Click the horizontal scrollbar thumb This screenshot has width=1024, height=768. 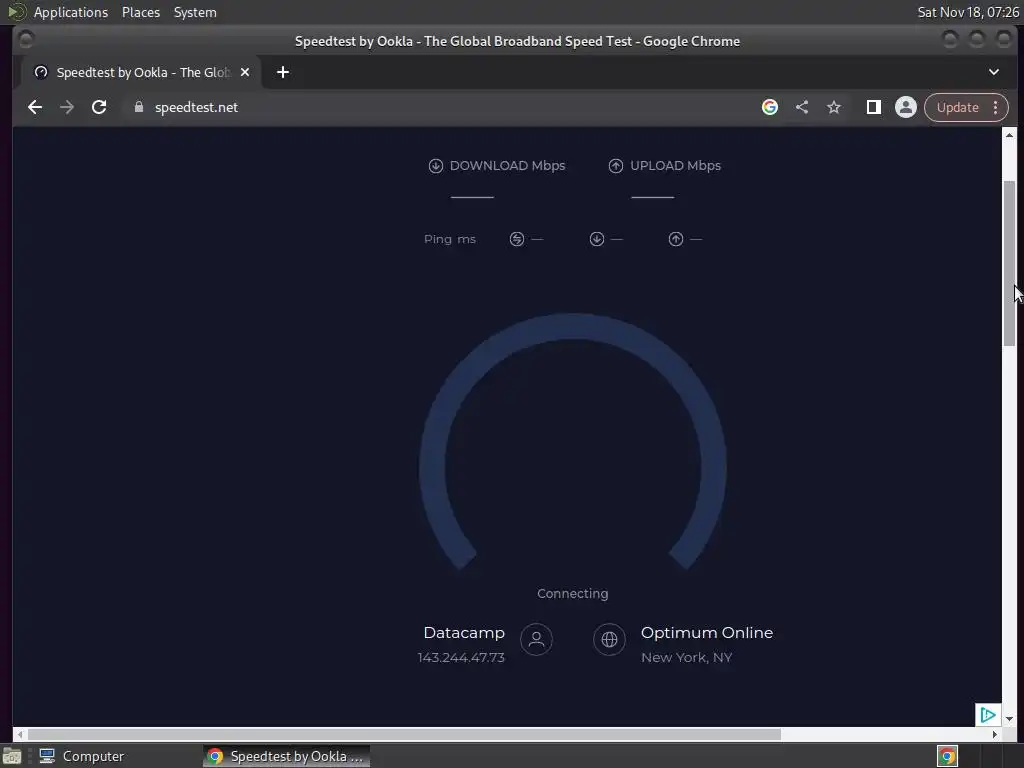(x=404, y=734)
